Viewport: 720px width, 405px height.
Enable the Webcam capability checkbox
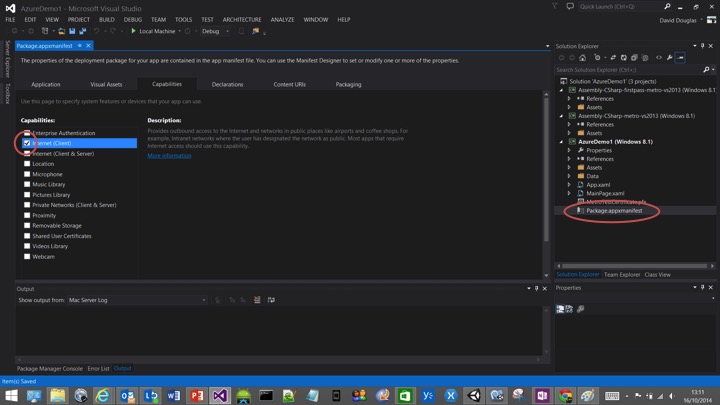(27, 256)
